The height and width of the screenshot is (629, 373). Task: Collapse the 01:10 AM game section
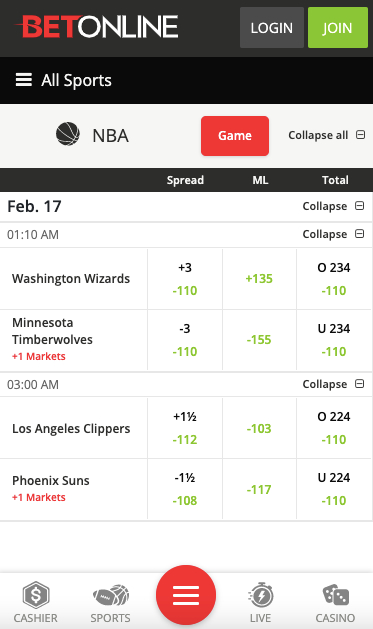click(333, 234)
